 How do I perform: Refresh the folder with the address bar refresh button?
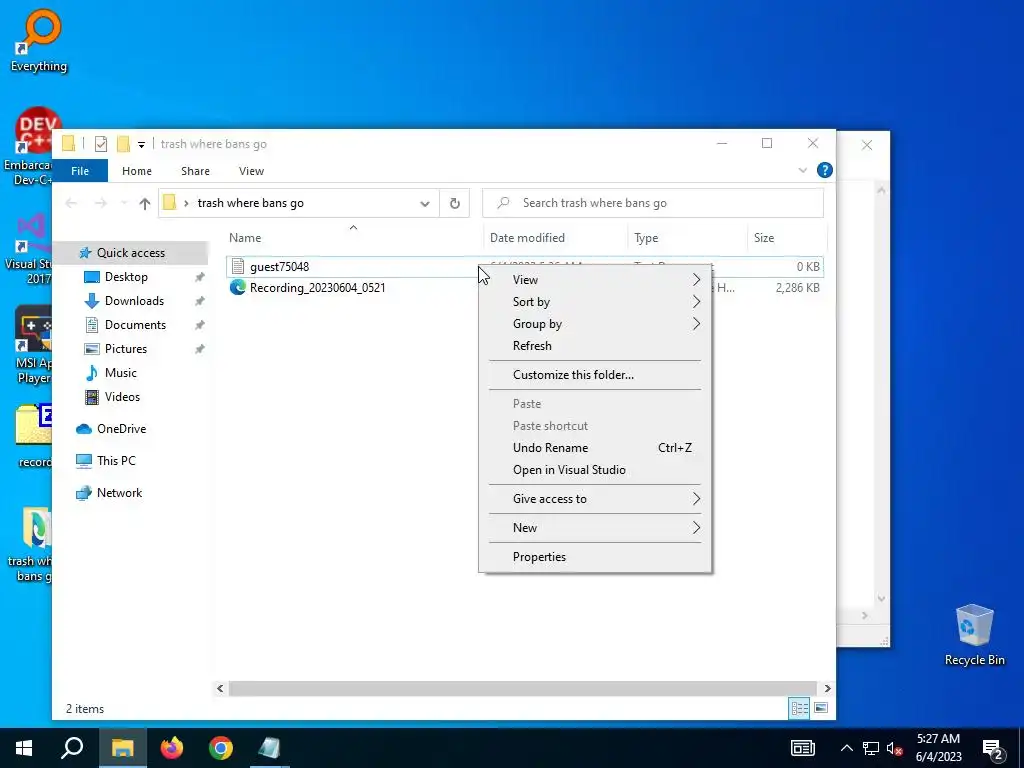455,203
